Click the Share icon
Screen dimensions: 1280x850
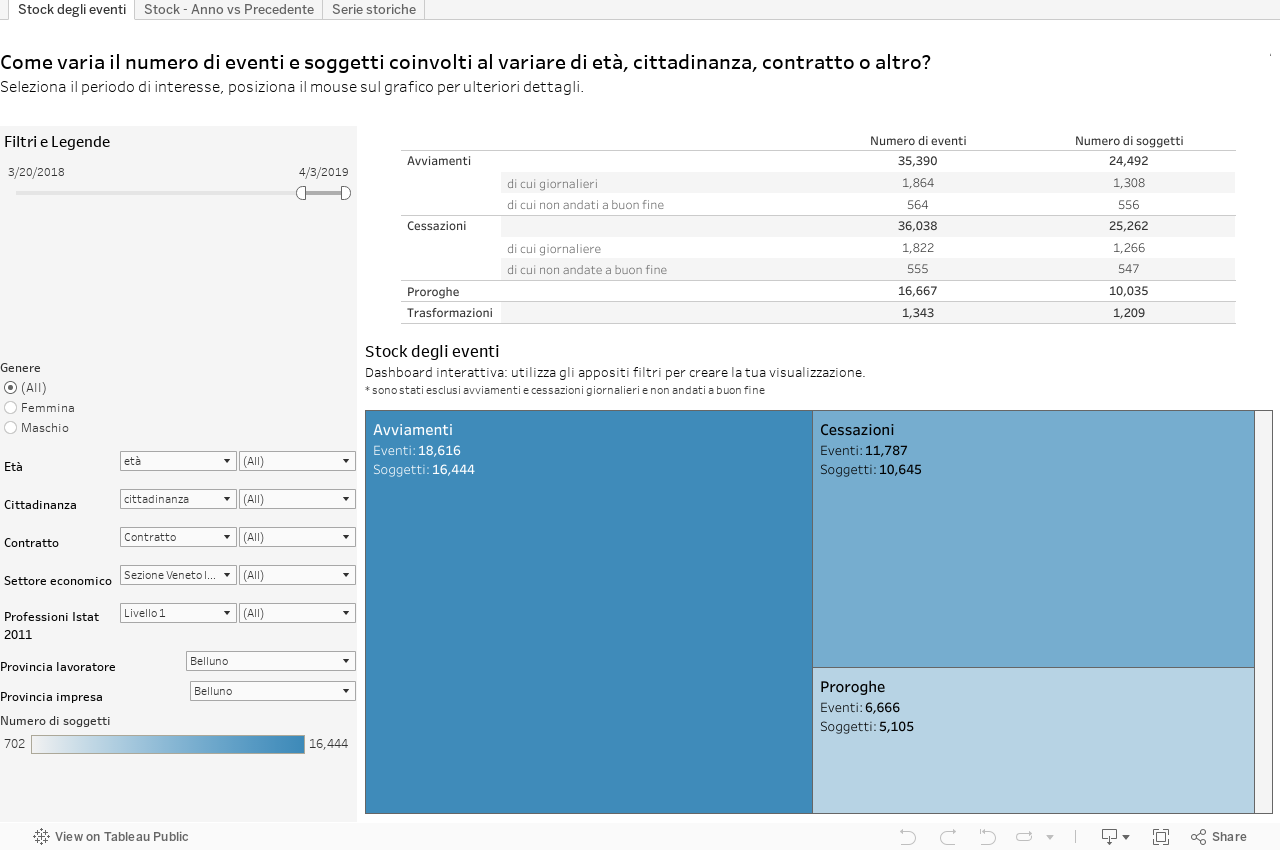(1198, 837)
